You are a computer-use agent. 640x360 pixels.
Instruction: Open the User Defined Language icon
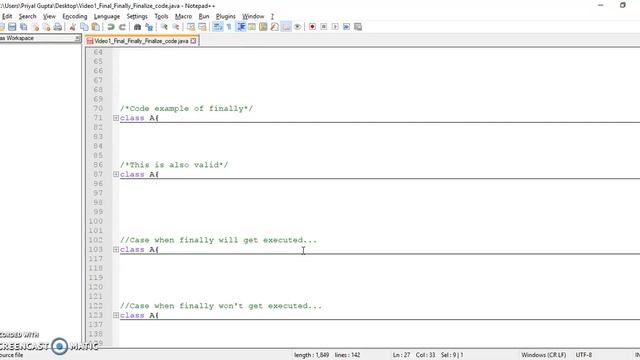click(252, 27)
